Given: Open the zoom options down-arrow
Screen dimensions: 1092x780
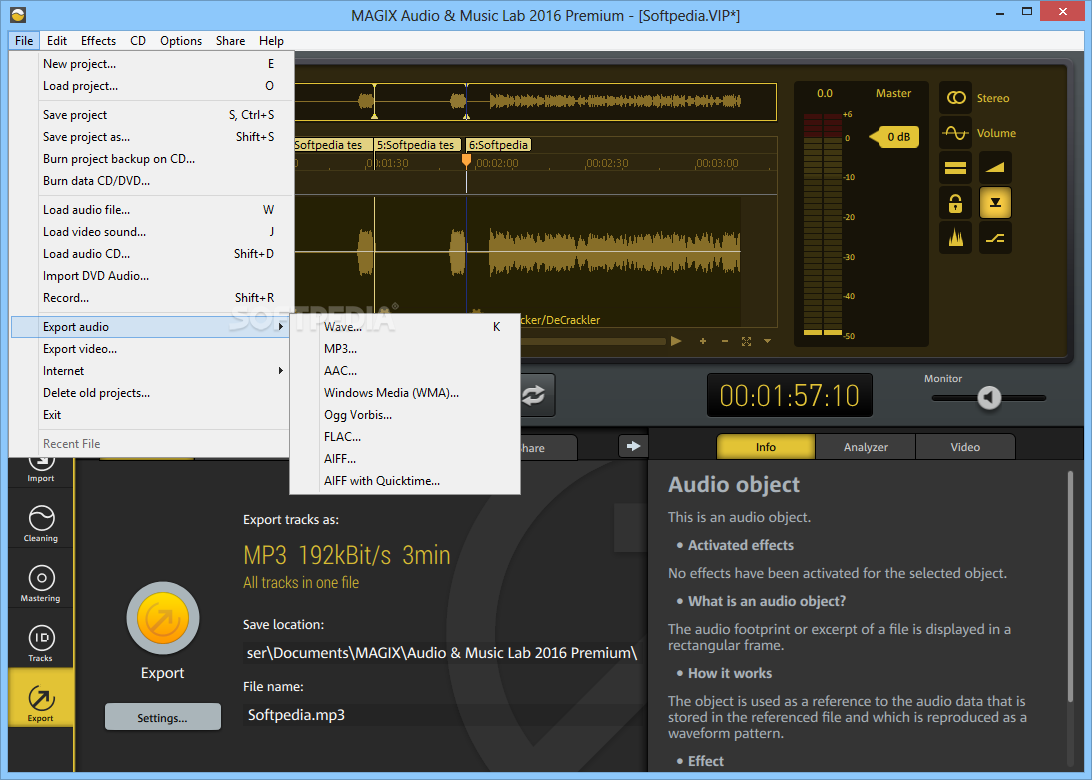Looking at the screenshot, I should point(767,341).
